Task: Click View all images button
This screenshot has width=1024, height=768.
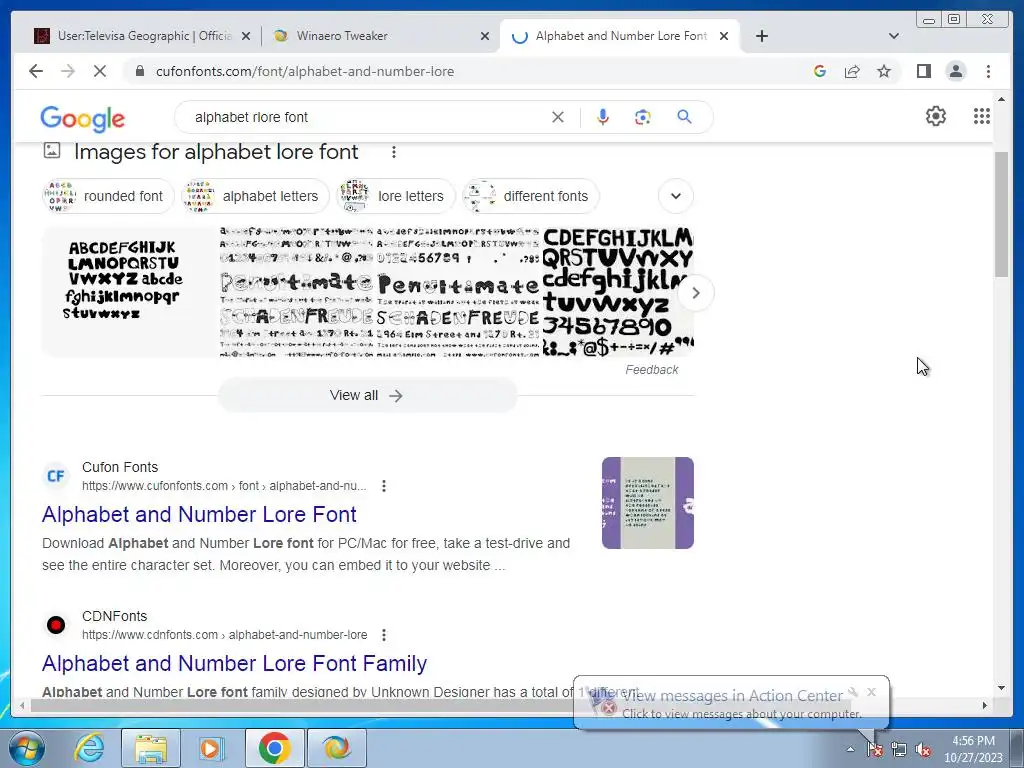Action: pos(367,395)
